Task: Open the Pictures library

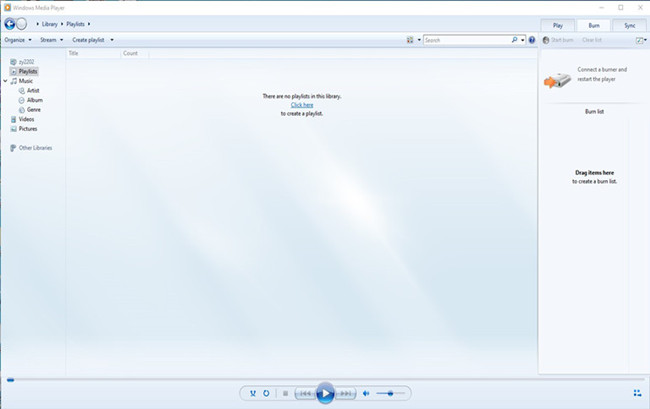Action: pyautogui.click(x=28, y=128)
